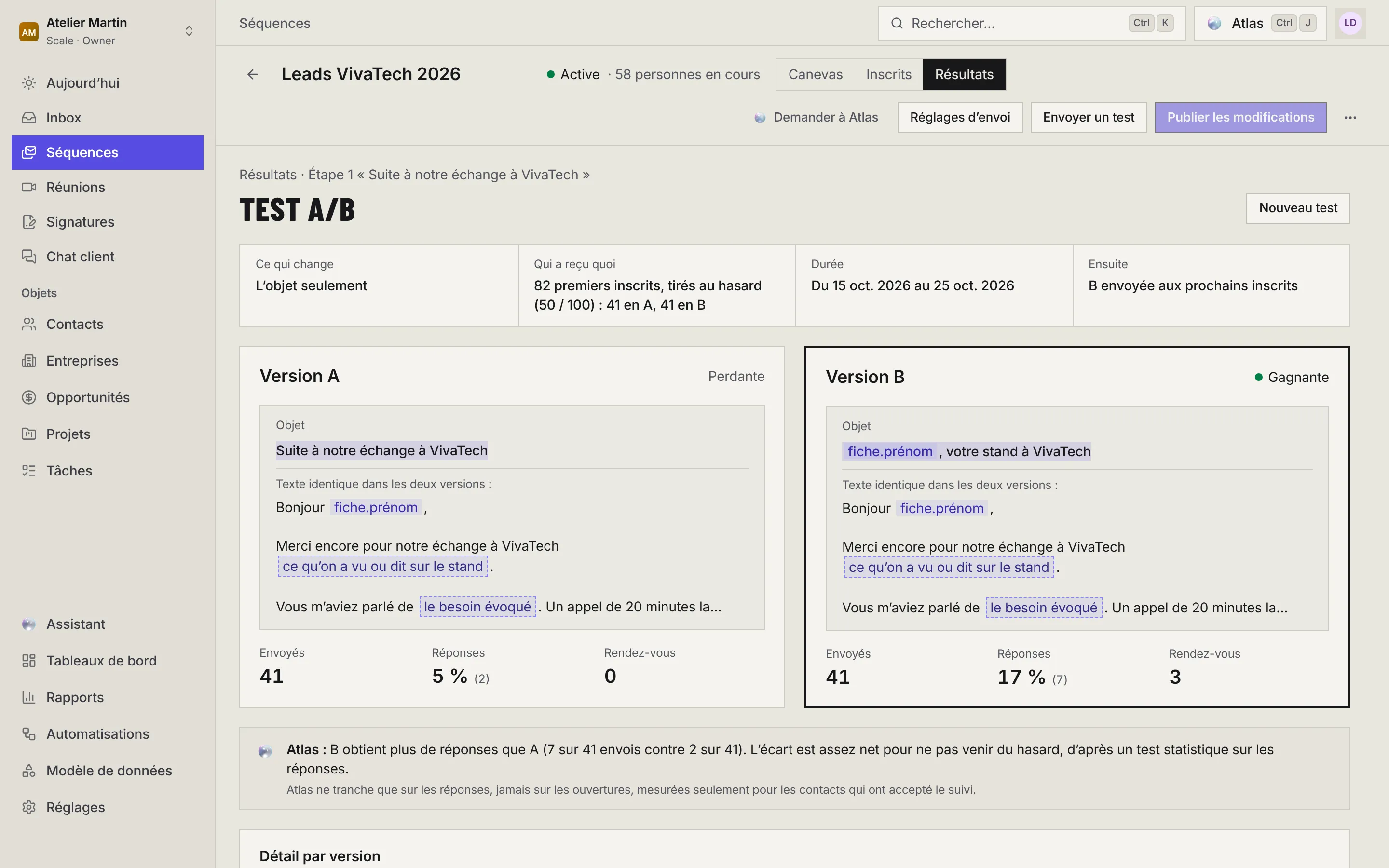Click Version A subject line text

coord(381,451)
